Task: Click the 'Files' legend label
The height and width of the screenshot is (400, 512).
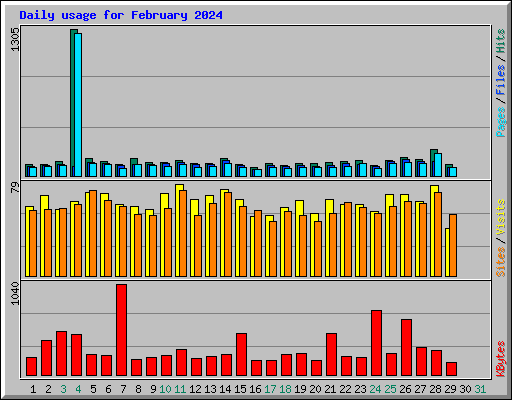Action: (x=501, y=80)
